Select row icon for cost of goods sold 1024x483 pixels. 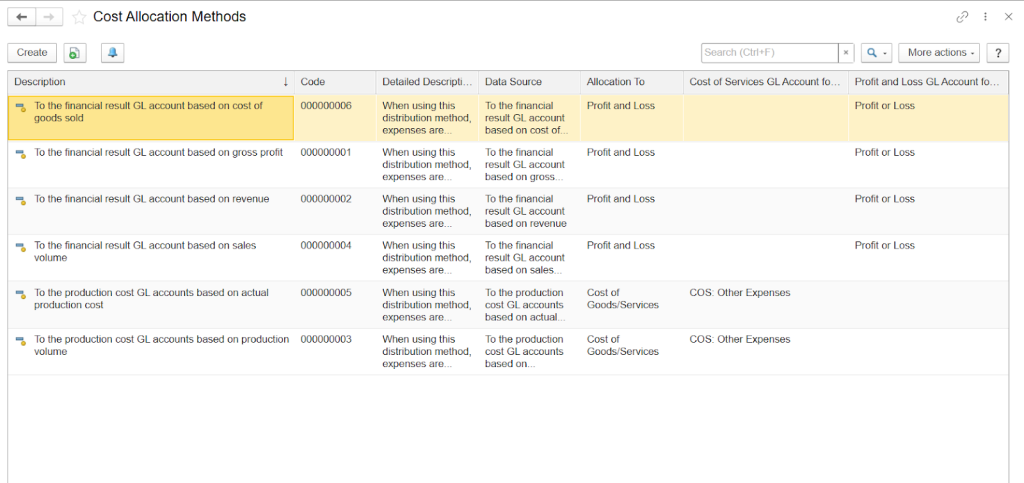click(x=21, y=106)
